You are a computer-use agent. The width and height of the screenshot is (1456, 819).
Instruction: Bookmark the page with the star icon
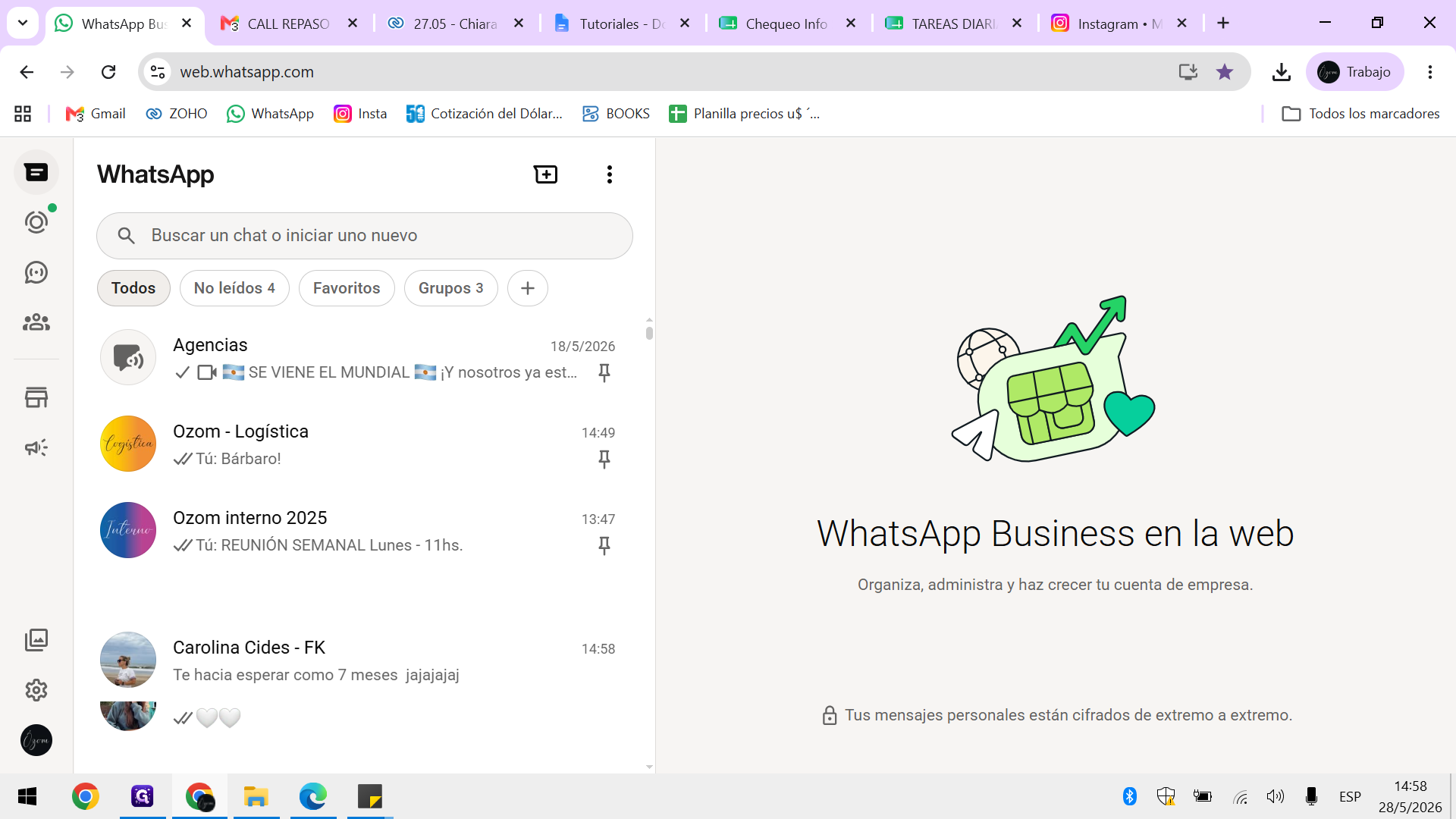coord(1225,72)
